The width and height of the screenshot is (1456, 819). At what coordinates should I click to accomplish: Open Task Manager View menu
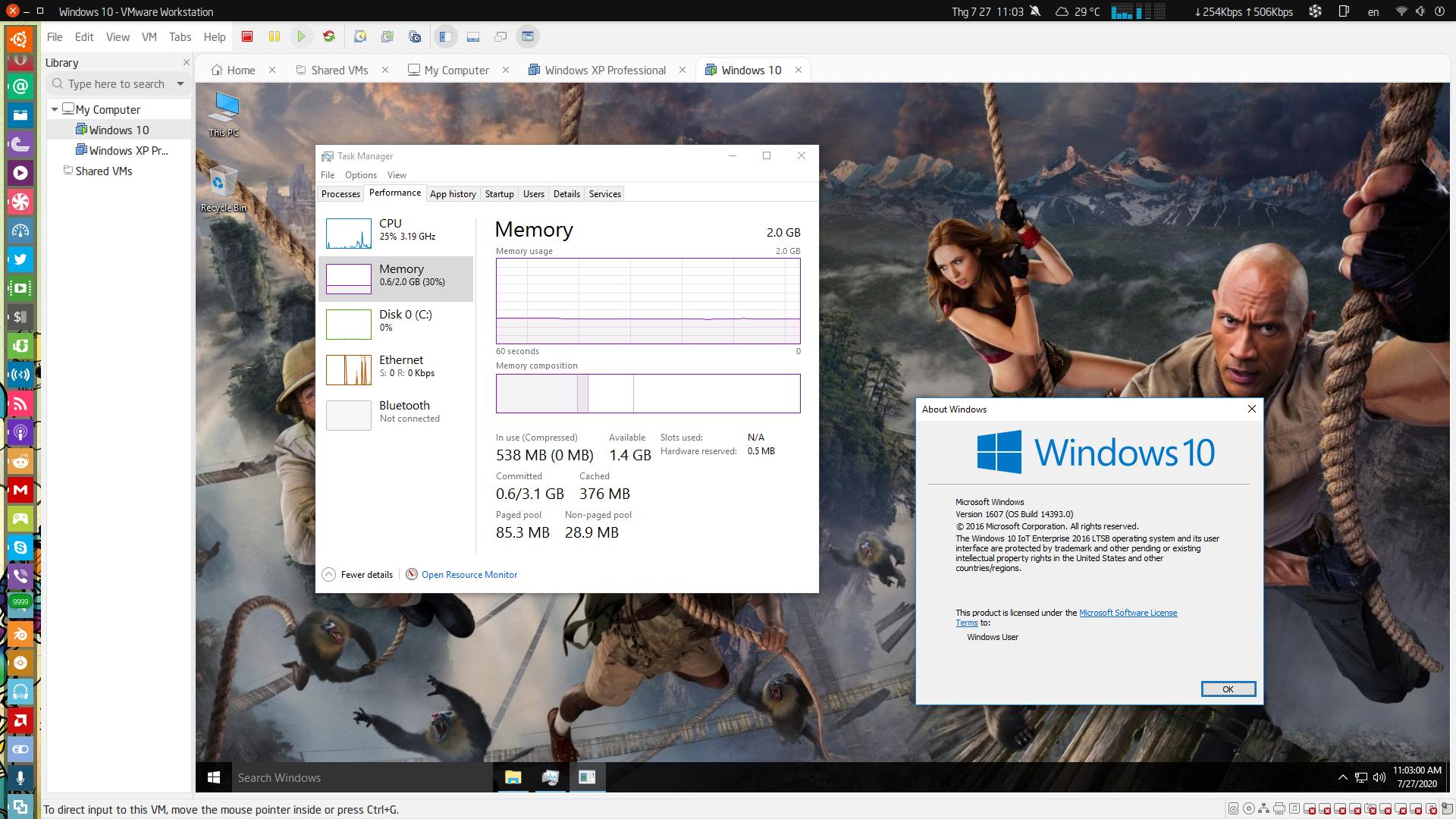coord(397,175)
